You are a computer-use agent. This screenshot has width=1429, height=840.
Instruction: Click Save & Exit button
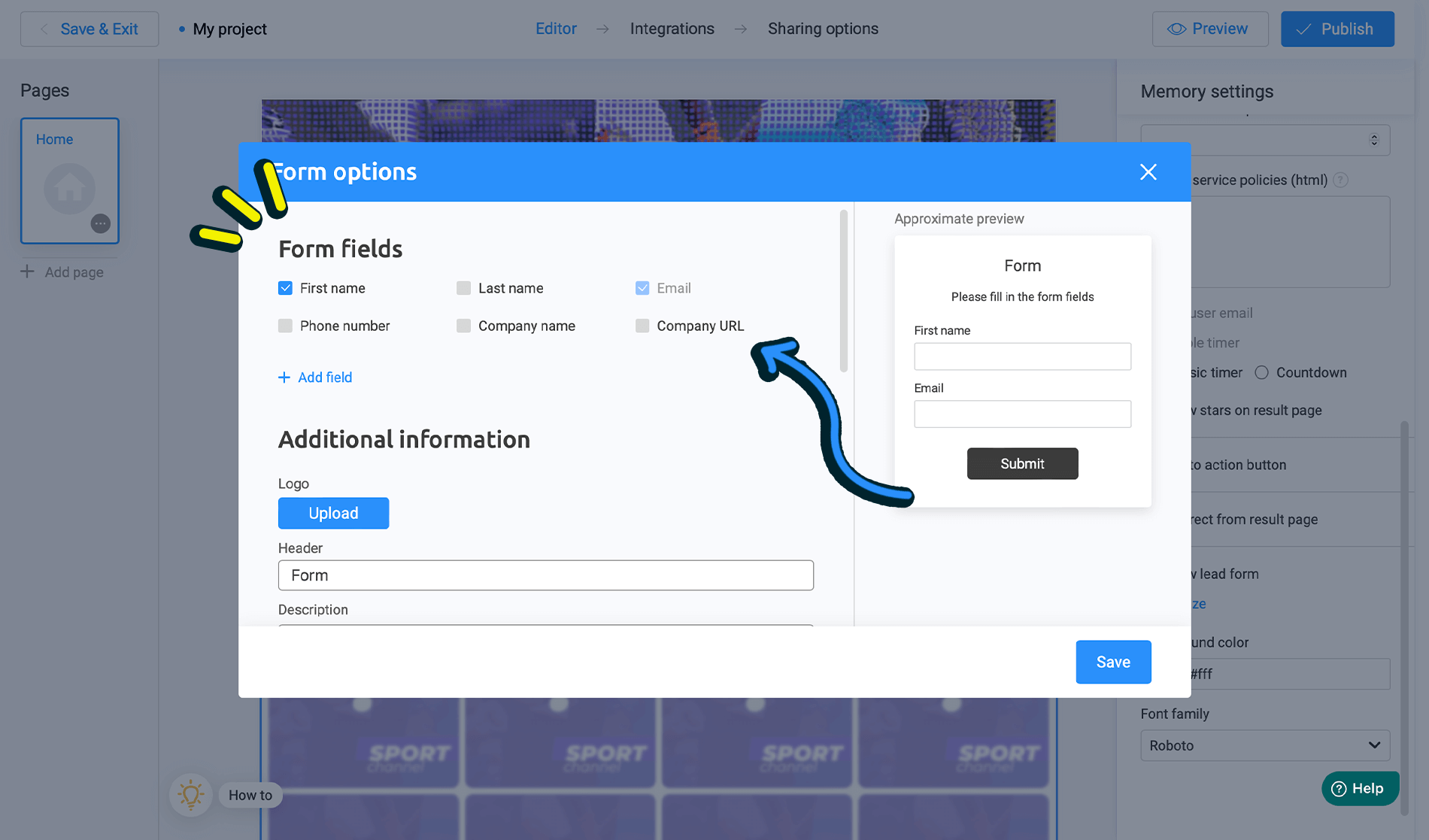pos(90,29)
